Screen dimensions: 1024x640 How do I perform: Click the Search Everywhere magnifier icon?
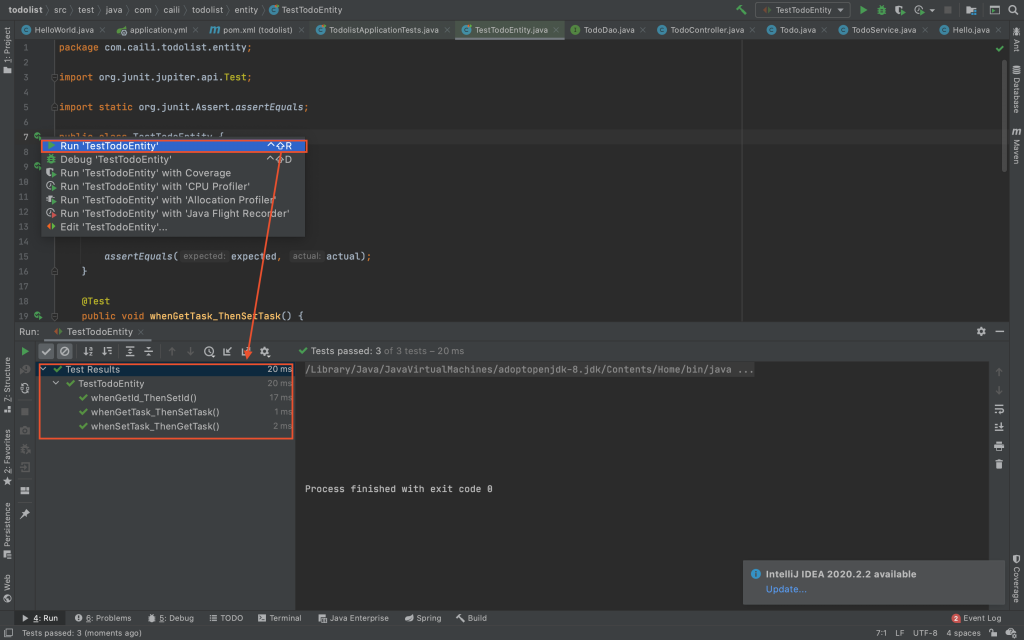(1013, 10)
